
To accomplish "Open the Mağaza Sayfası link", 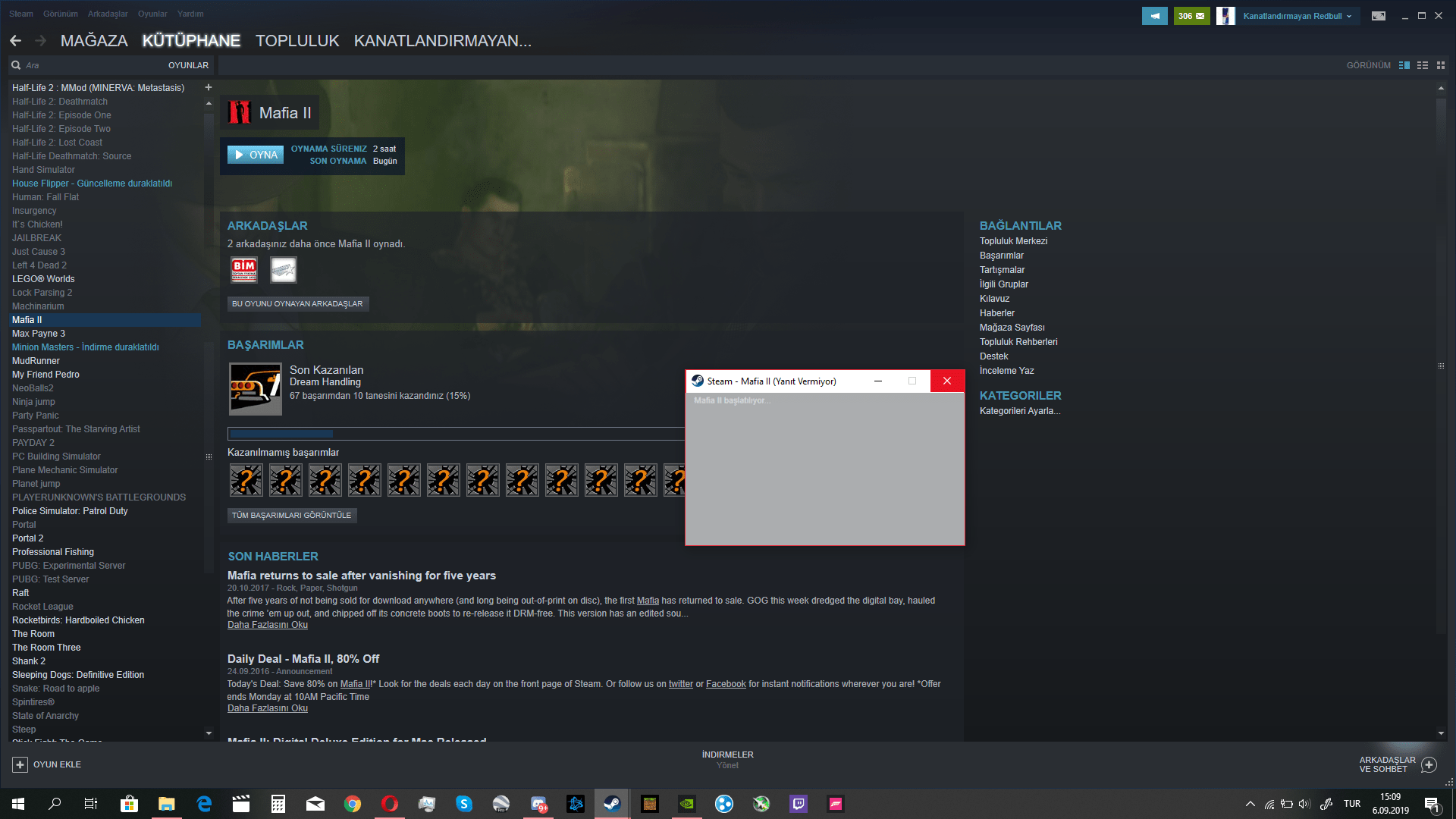I will click(x=1012, y=328).
